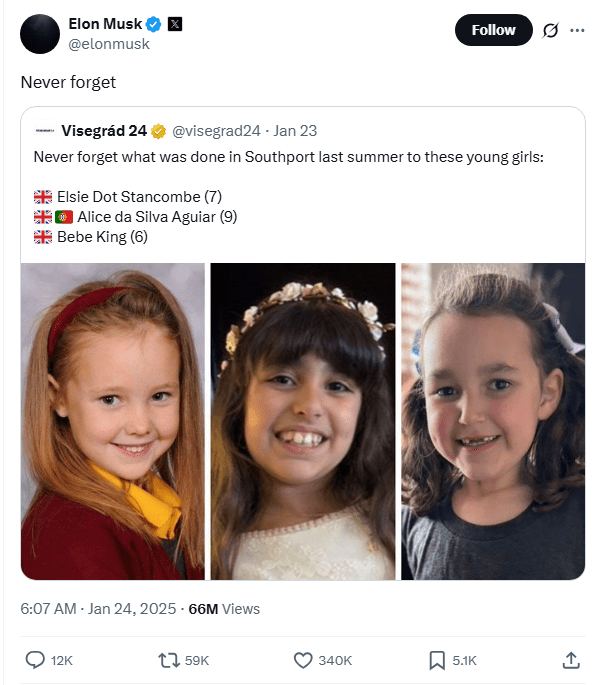Screen dimensions: 597x685
Task: Click the Grok slashed-circle icon
Action: pos(550,30)
